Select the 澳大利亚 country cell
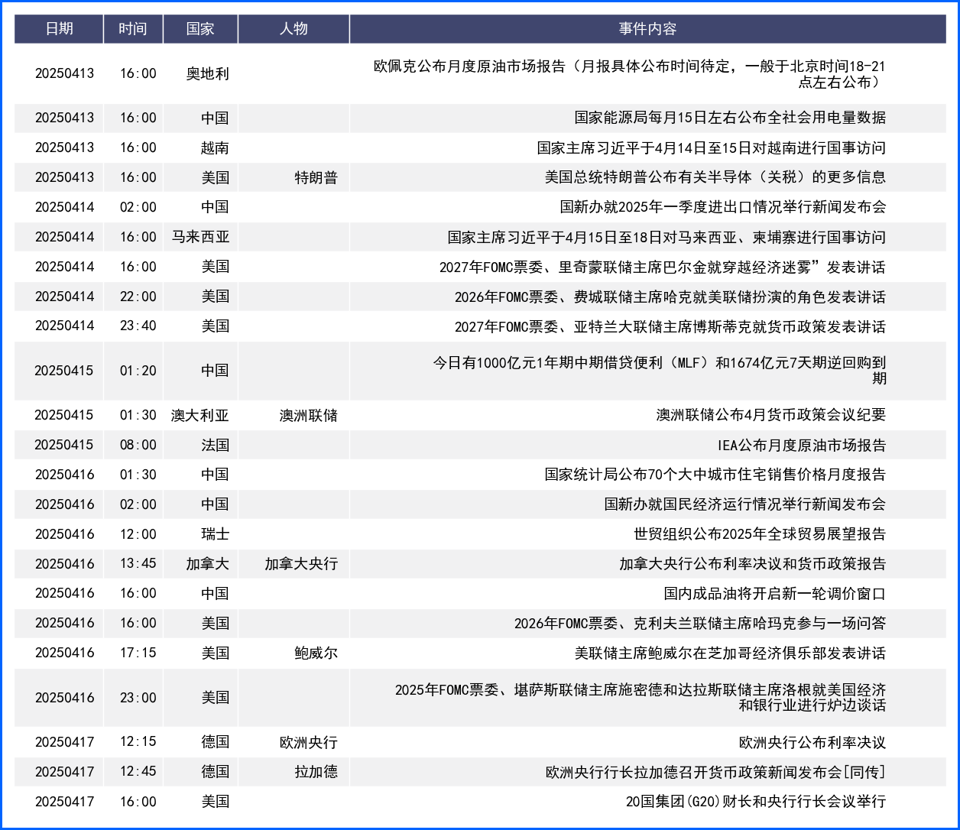 click(x=200, y=416)
